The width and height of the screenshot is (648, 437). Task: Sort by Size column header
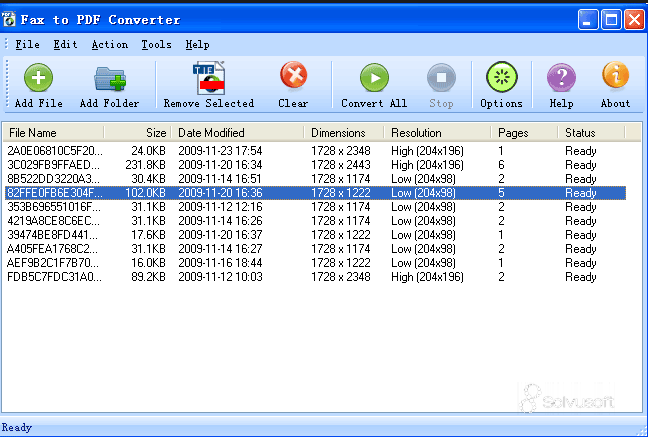(138, 133)
